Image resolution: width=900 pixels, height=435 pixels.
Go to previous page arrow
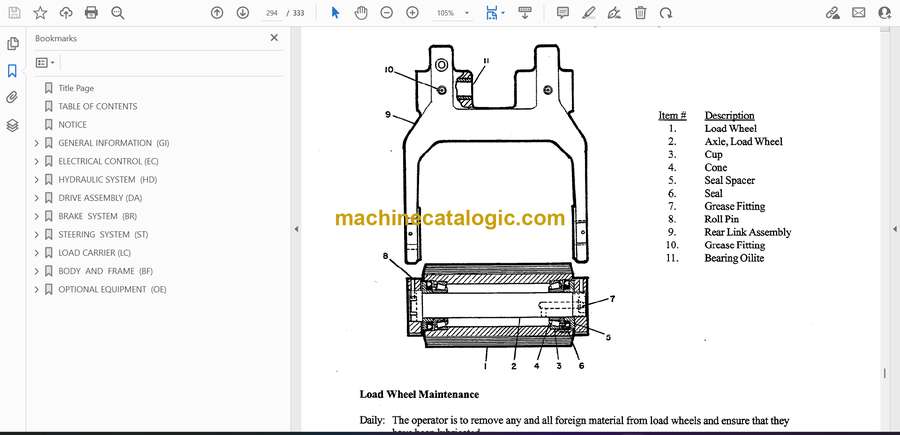click(x=217, y=13)
